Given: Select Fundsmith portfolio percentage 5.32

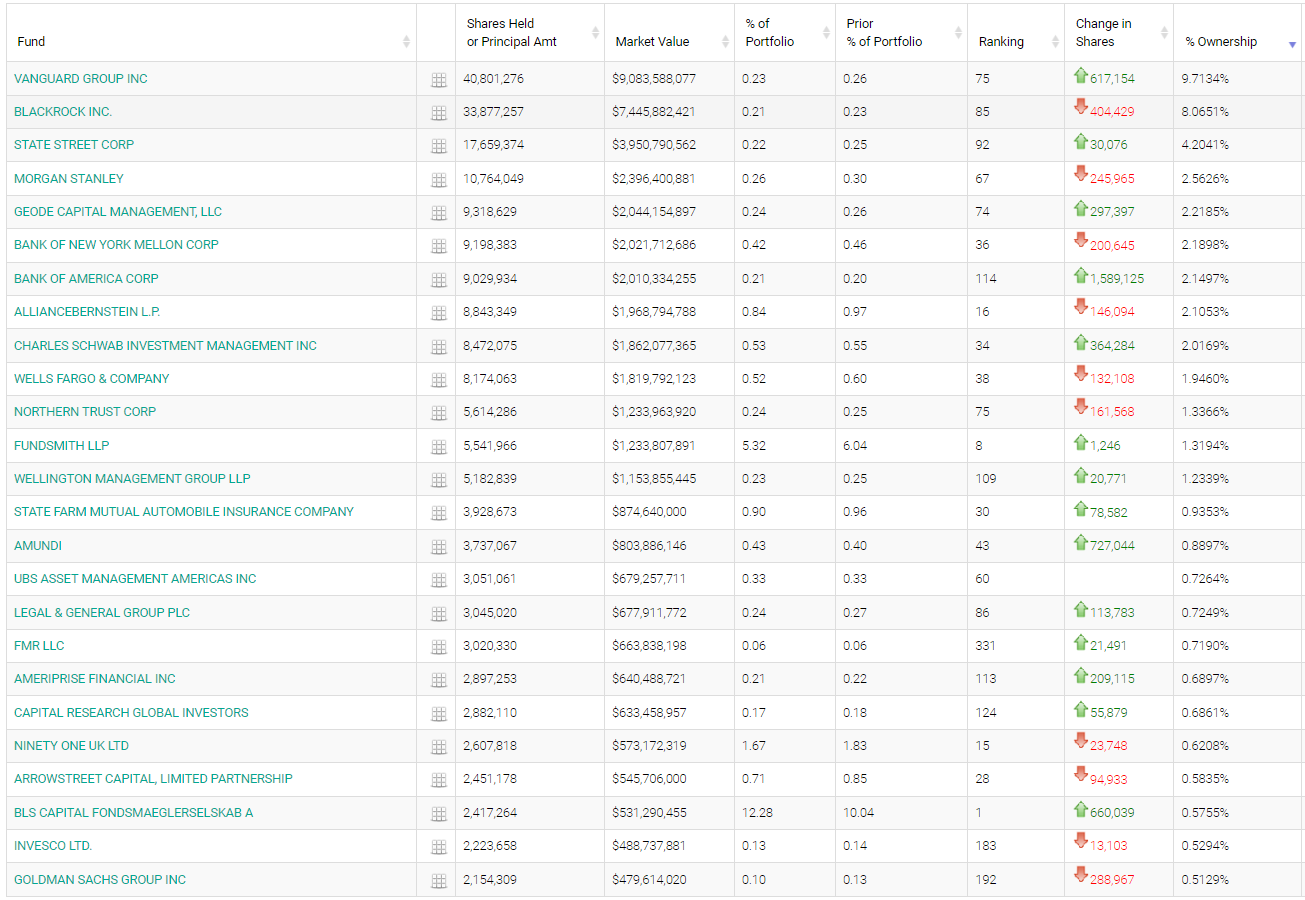Looking at the screenshot, I should click(754, 446).
